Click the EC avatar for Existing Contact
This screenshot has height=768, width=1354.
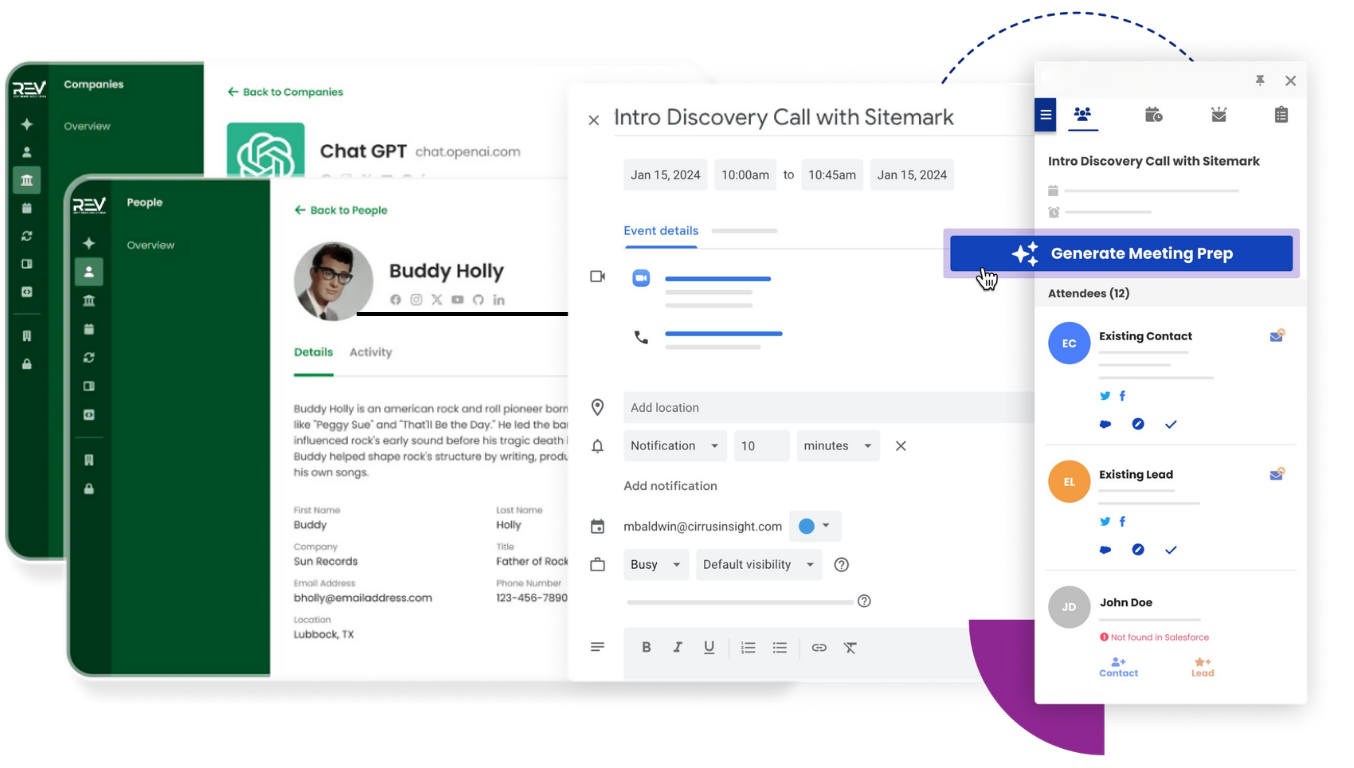pyautogui.click(x=1069, y=343)
